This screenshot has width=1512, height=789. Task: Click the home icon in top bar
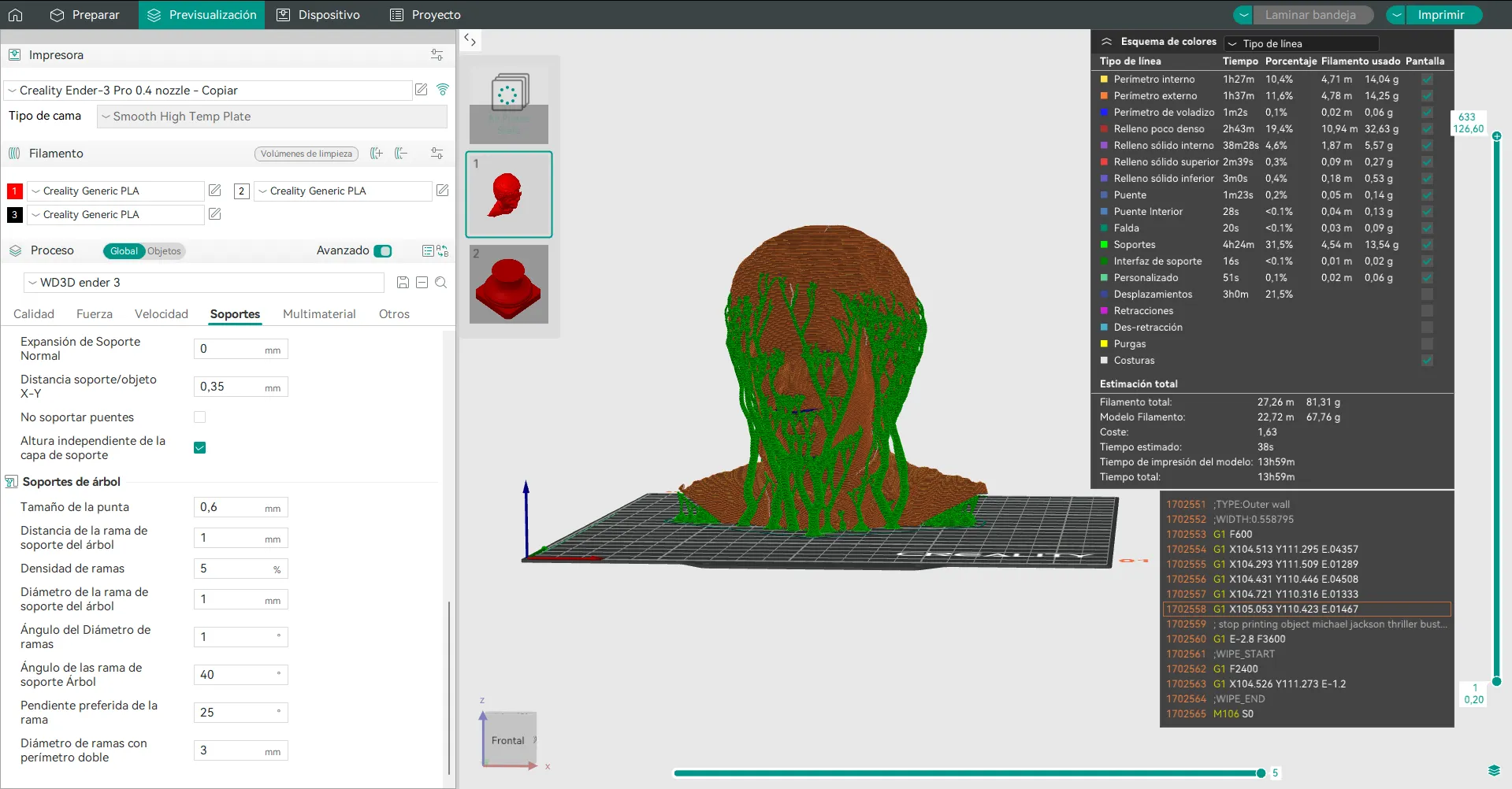point(15,14)
